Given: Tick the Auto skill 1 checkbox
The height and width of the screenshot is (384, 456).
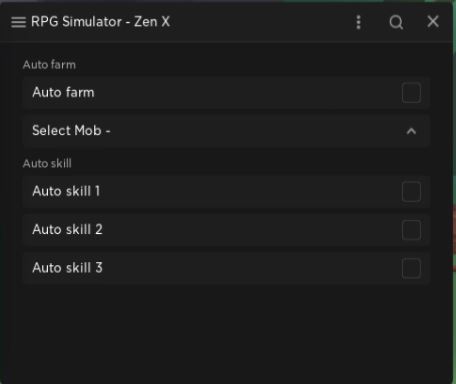Looking at the screenshot, I should [411, 192].
